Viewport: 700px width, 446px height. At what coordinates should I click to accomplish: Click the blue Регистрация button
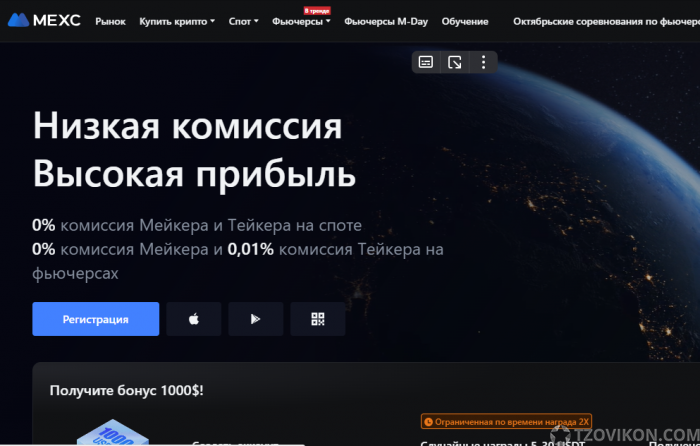click(96, 319)
